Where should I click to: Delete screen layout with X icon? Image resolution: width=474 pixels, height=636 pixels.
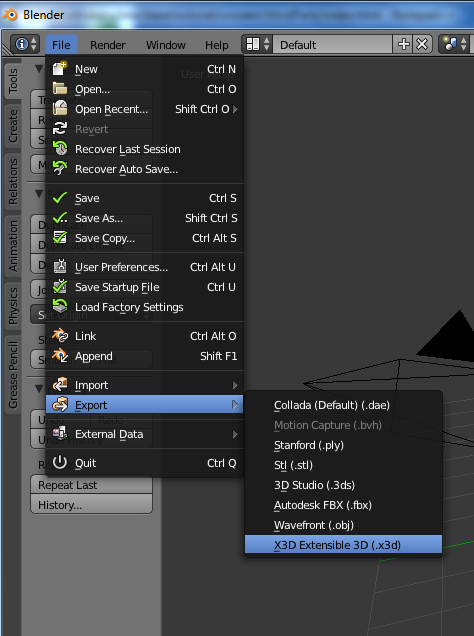[422, 44]
